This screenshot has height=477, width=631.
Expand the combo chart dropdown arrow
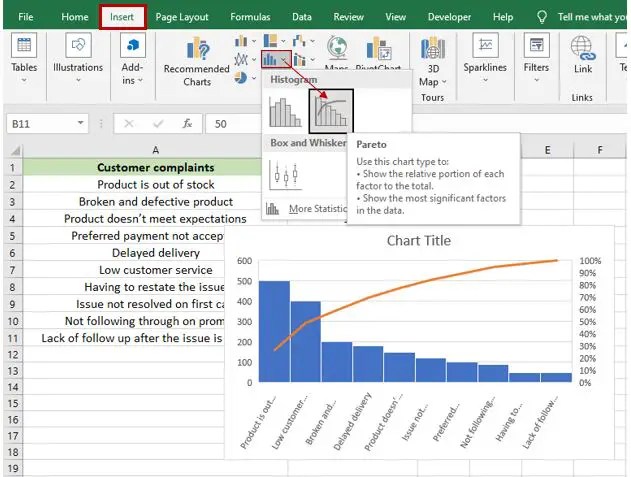coord(312,60)
